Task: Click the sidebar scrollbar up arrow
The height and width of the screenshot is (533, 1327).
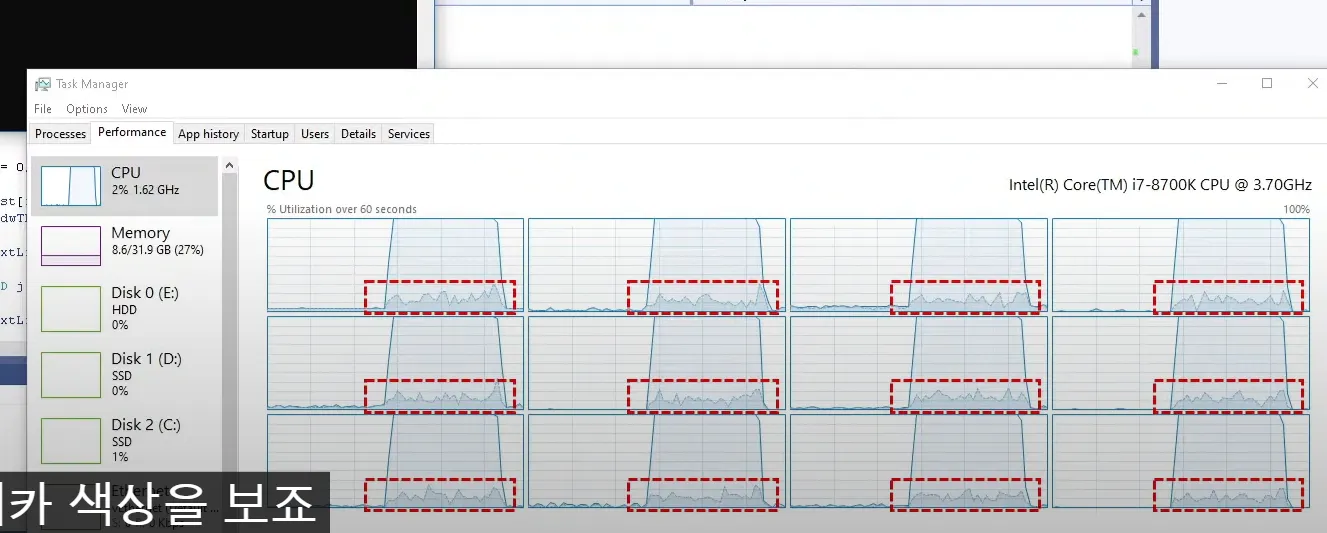Action: pyautogui.click(x=229, y=165)
